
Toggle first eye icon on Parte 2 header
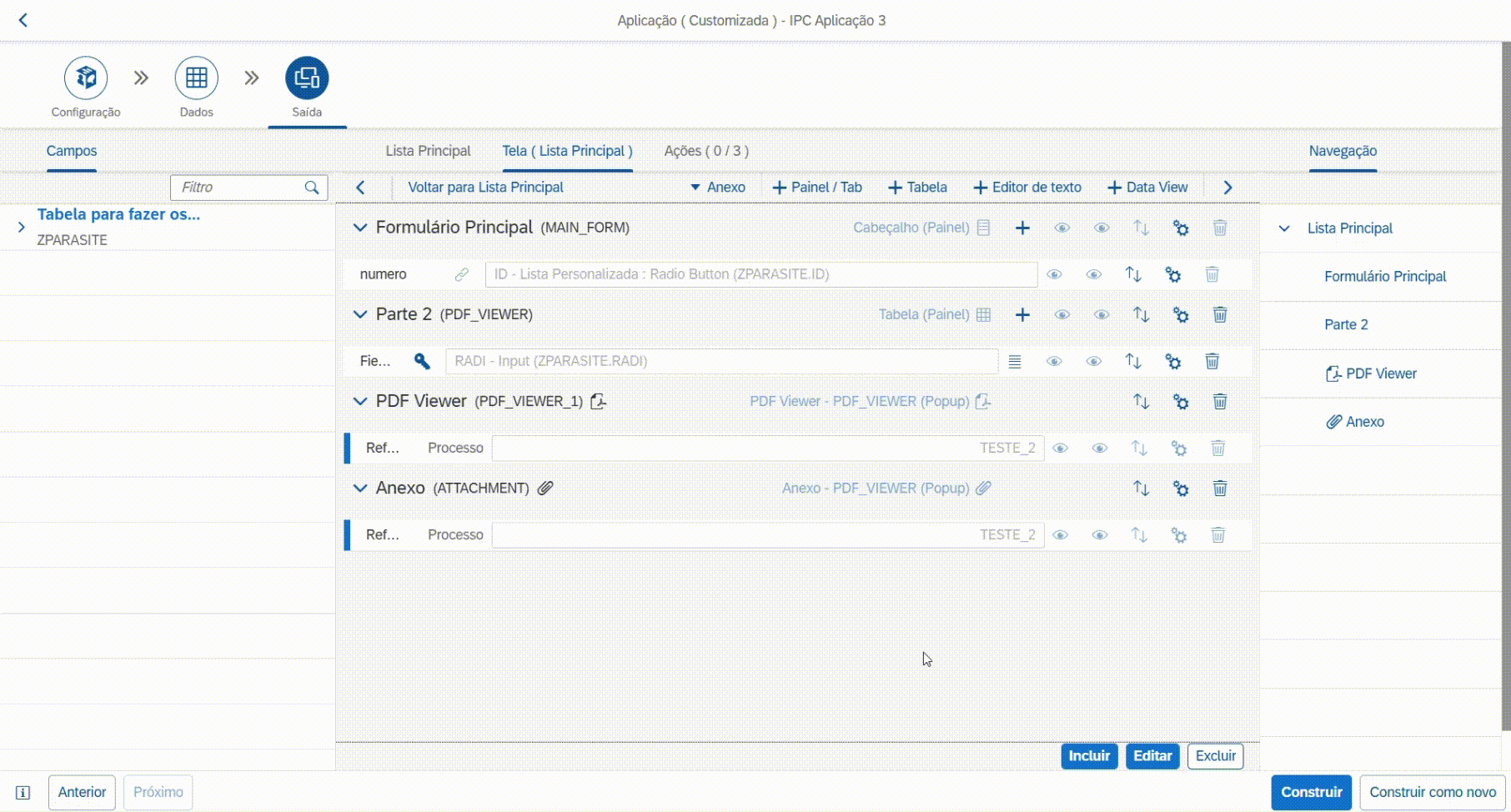[x=1062, y=314]
